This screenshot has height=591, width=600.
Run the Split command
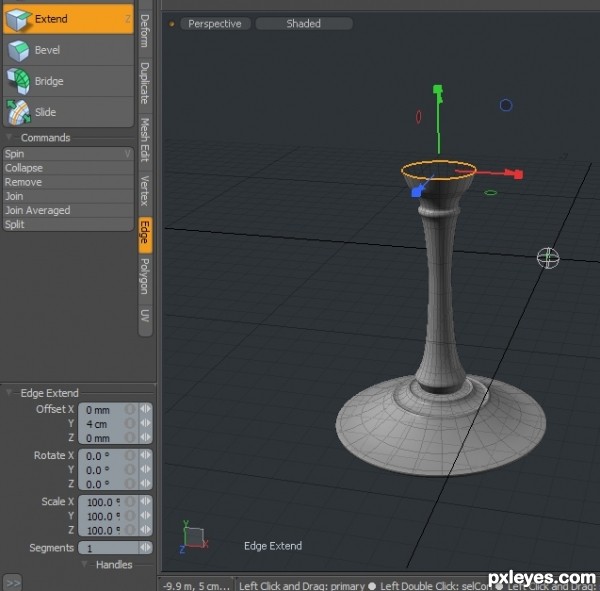click(x=68, y=224)
